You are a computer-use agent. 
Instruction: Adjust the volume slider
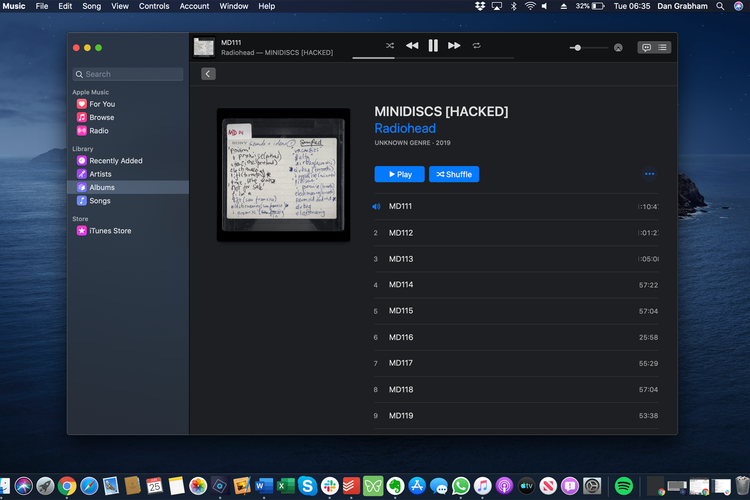(589, 48)
